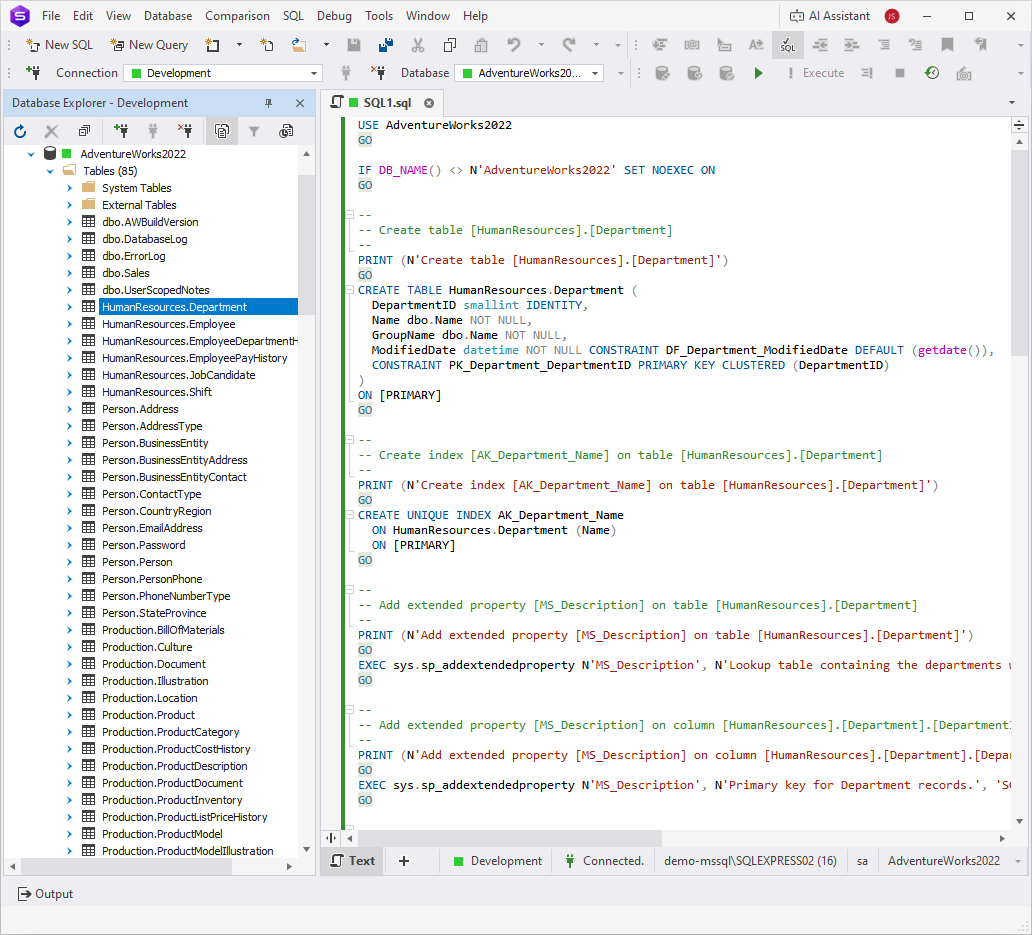Viewport: 1032px width, 935px height.
Task: Click the New Query button
Action: click(x=149, y=44)
